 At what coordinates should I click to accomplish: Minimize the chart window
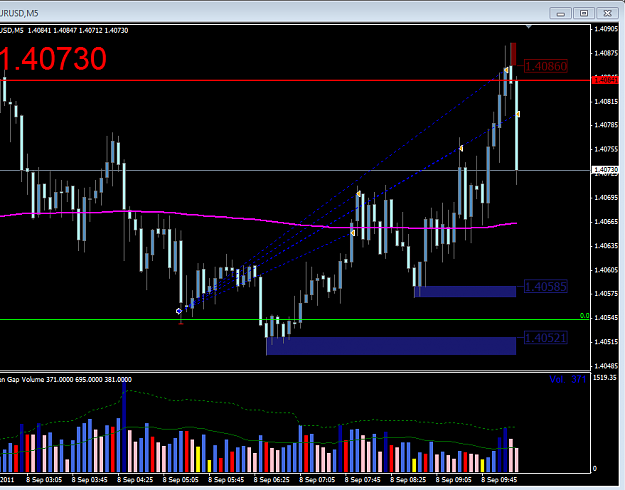[x=560, y=14]
